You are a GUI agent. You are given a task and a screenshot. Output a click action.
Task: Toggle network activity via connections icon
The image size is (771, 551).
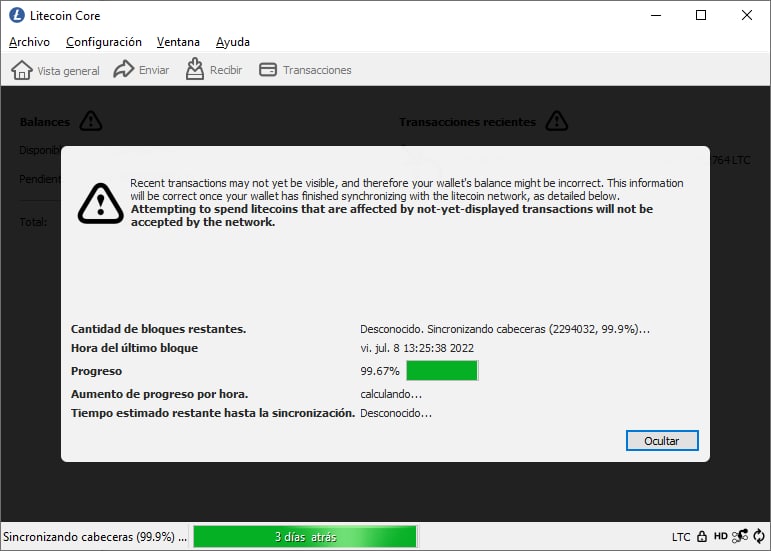pyautogui.click(x=740, y=537)
